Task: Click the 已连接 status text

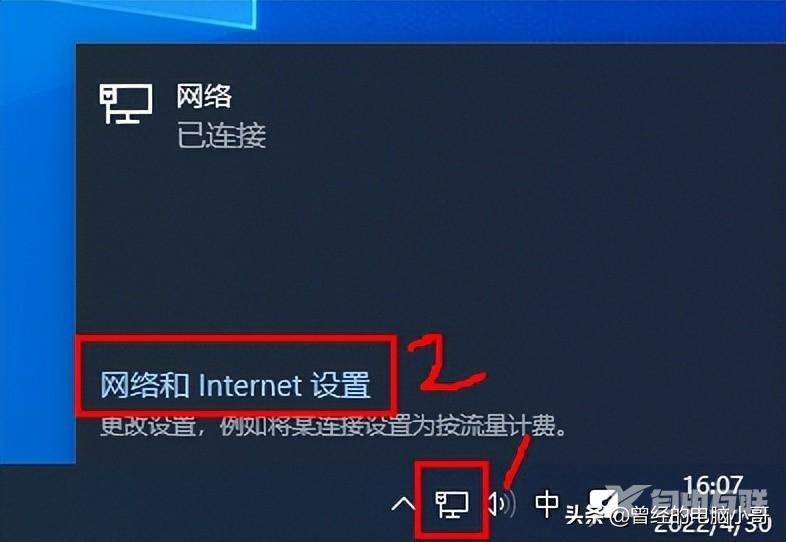Action: pos(221,135)
